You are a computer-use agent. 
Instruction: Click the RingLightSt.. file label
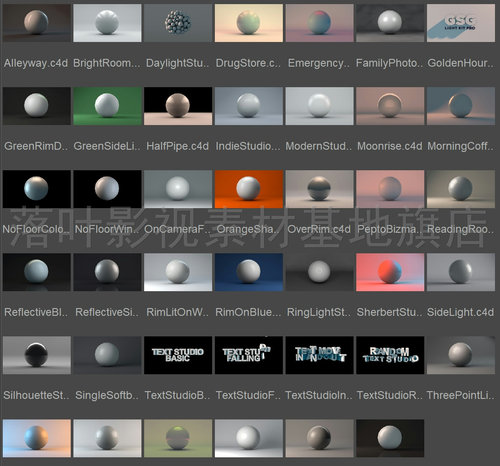pos(319,312)
